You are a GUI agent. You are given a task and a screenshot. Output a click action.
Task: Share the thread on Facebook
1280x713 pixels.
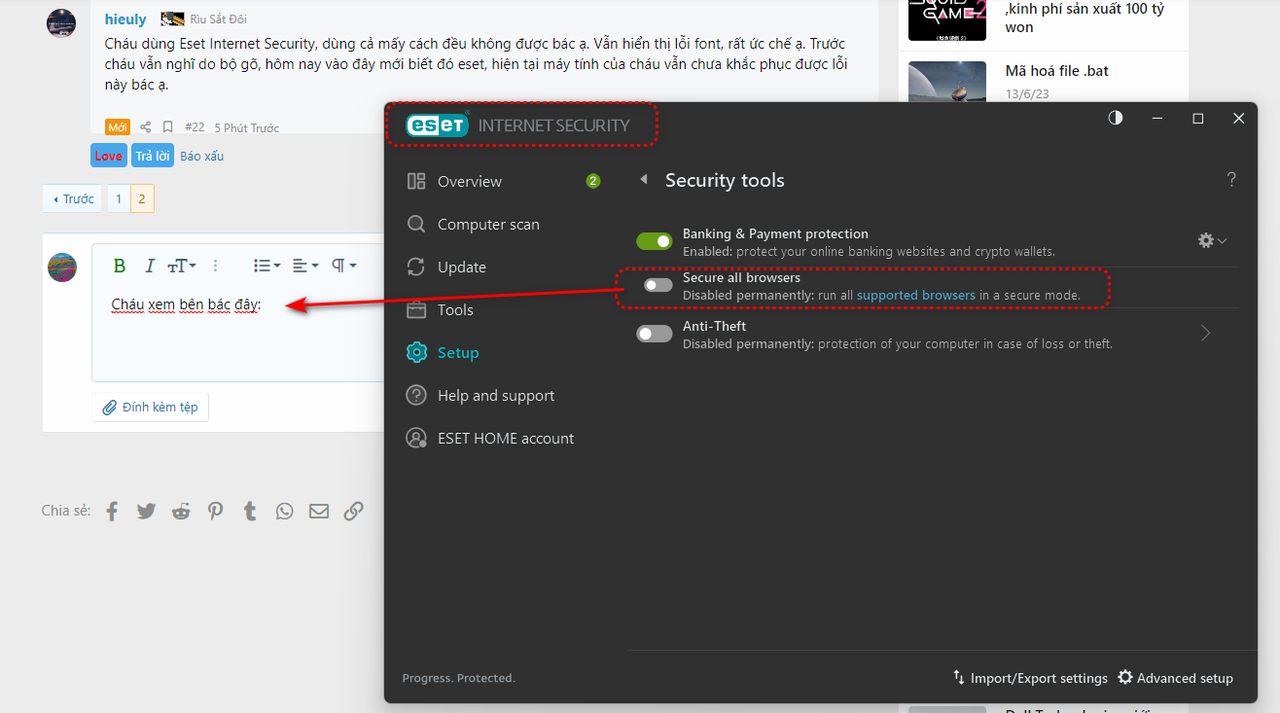tap(112, 511)
